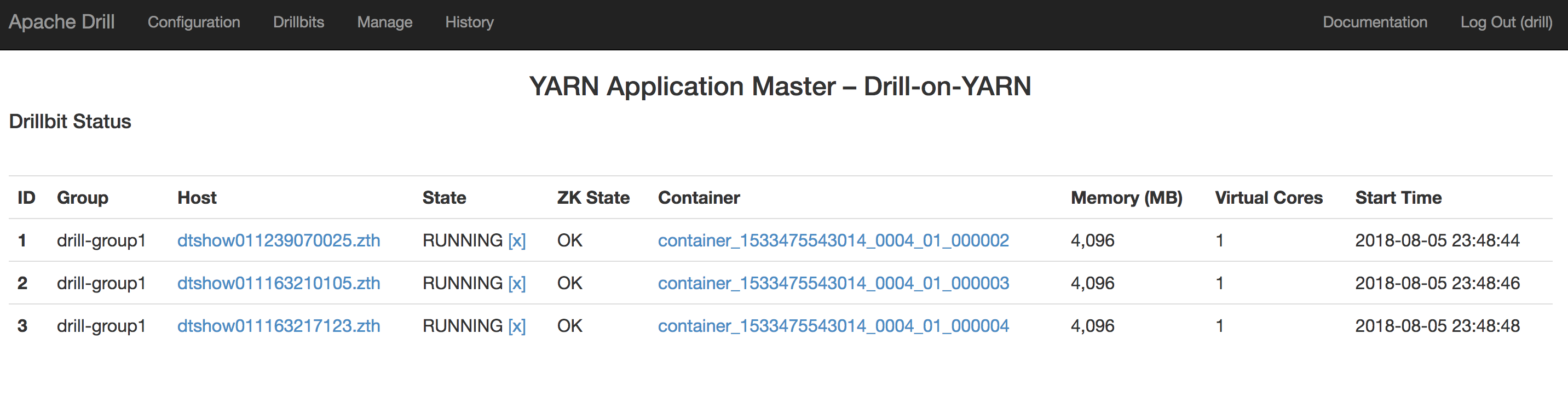Open host dtshow011239070025.zth

(278, 240)
